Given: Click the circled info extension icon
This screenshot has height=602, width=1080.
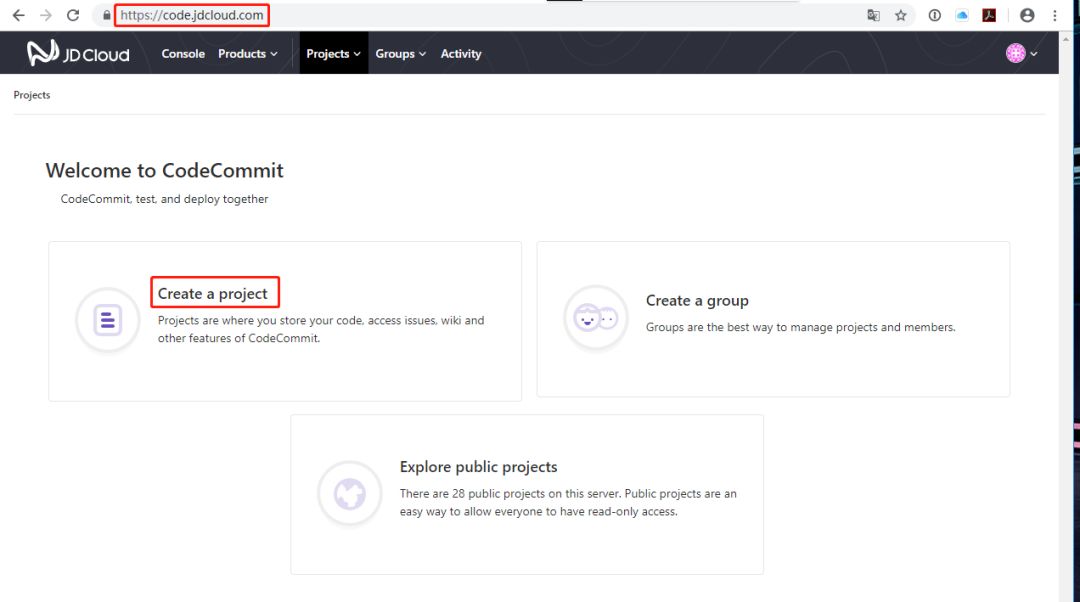Looking at the screenshot, I should pos(935,15).
